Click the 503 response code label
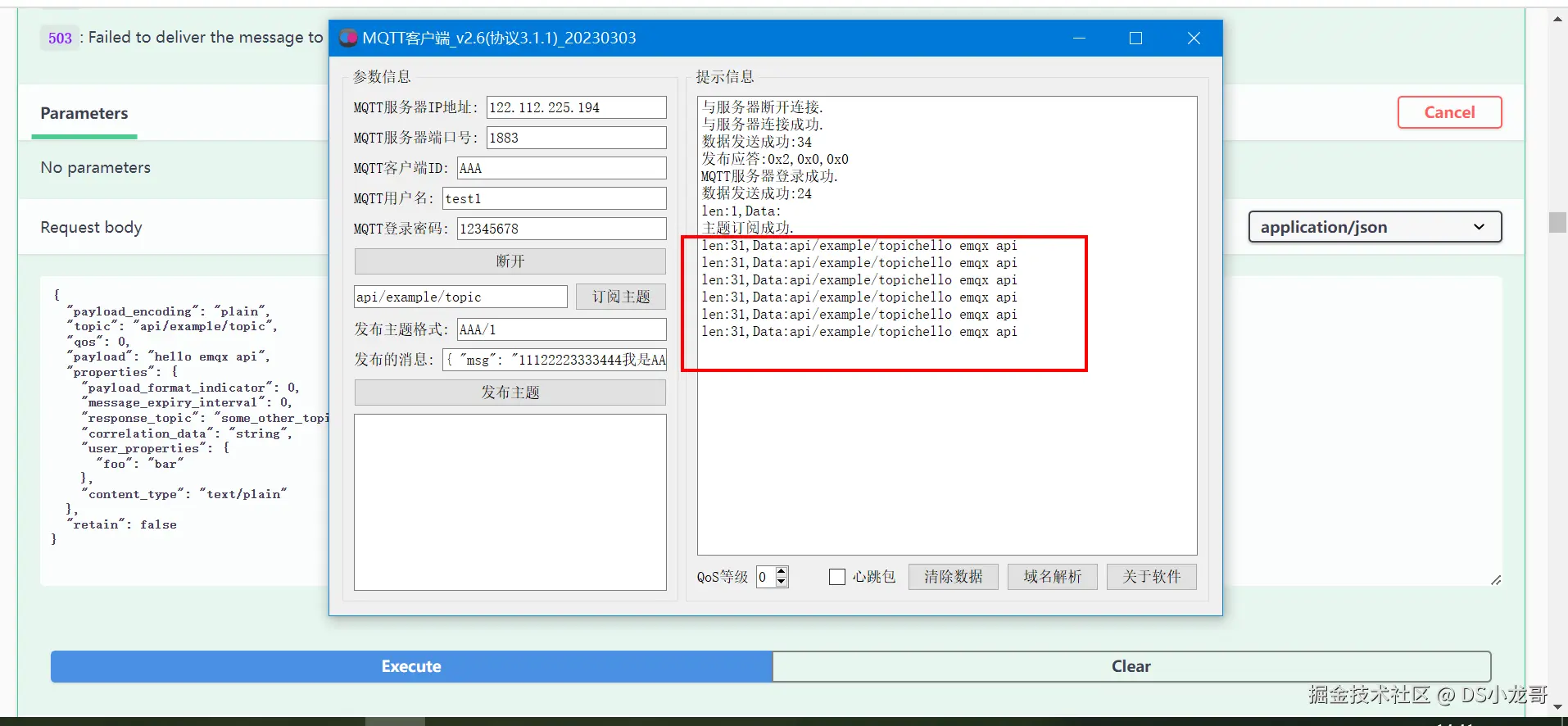 tap(60, 38)
